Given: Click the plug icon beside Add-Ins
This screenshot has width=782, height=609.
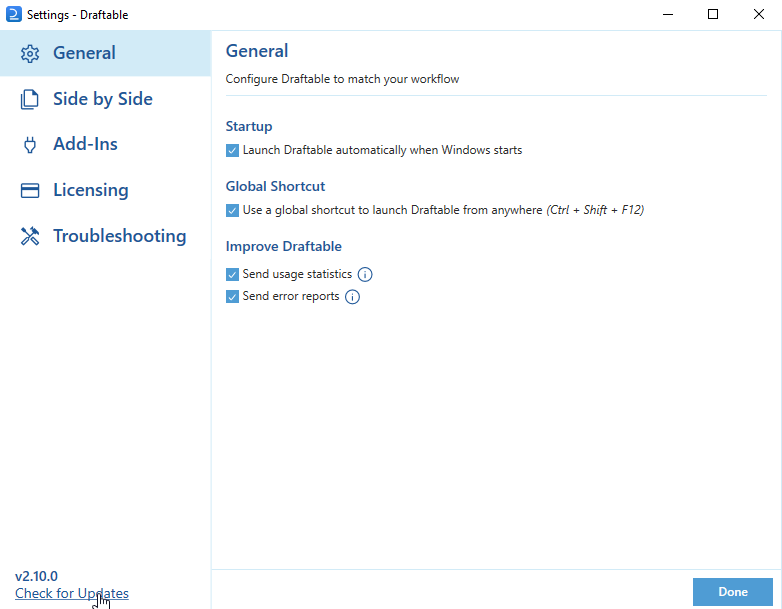Looking at the screenshot, I should click(x=30, y=145).
